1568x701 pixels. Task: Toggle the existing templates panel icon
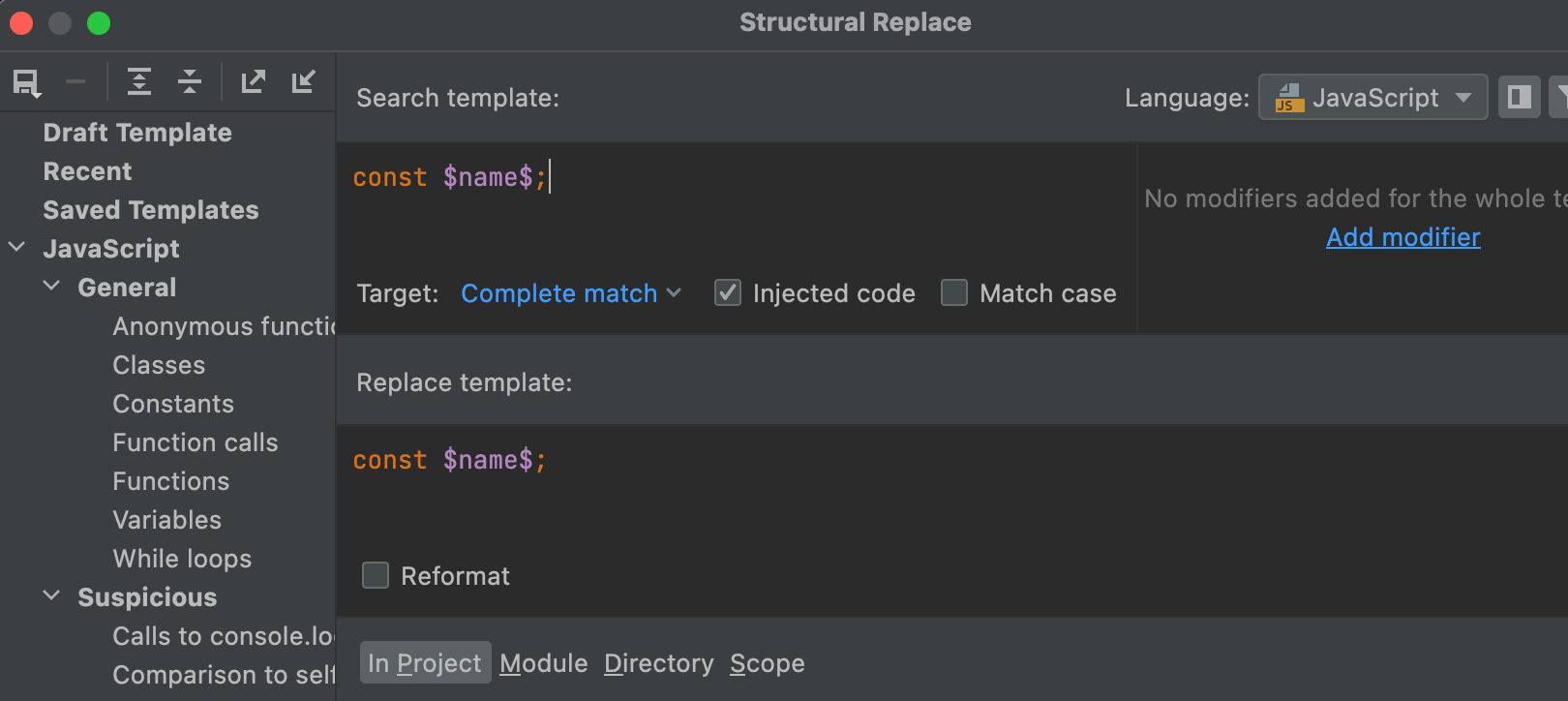[x=1519, y=97]
